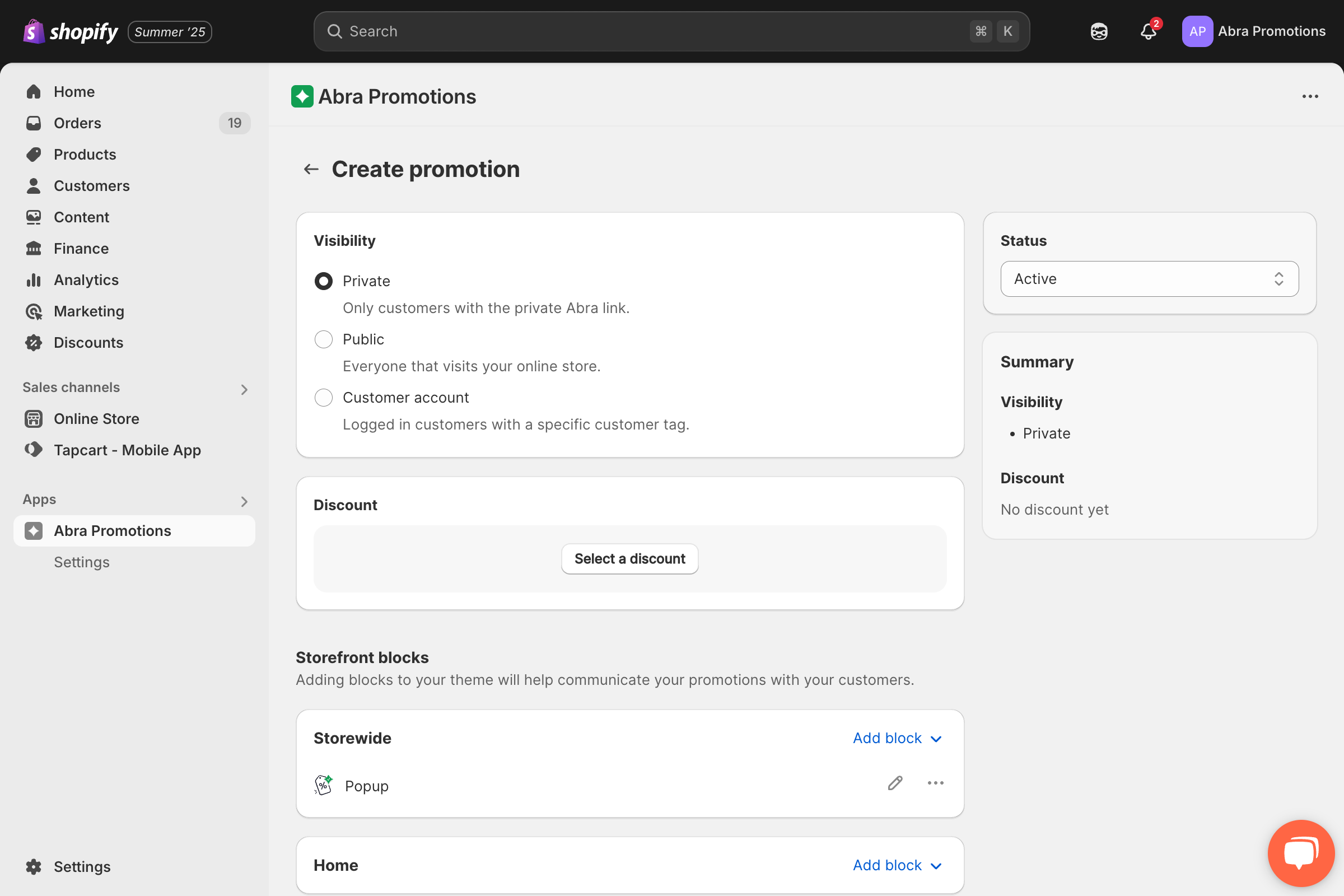The width and height of the screenshot is (1344, 896).
Task: Open Finance in sidebar
Action: (x=134, y=249)
